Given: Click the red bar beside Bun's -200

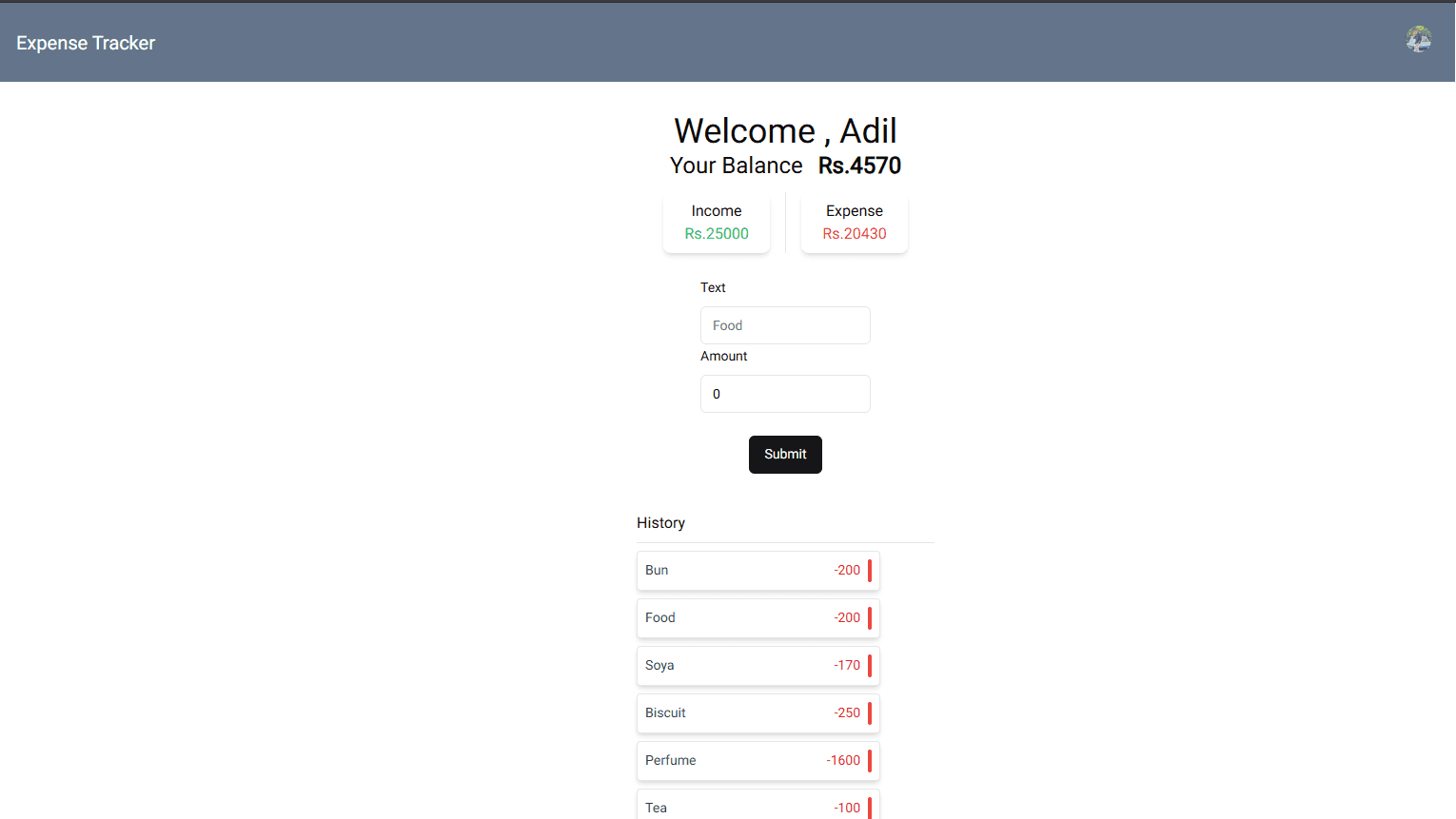Looking at the screenshot, I should (x=871, y=570).
